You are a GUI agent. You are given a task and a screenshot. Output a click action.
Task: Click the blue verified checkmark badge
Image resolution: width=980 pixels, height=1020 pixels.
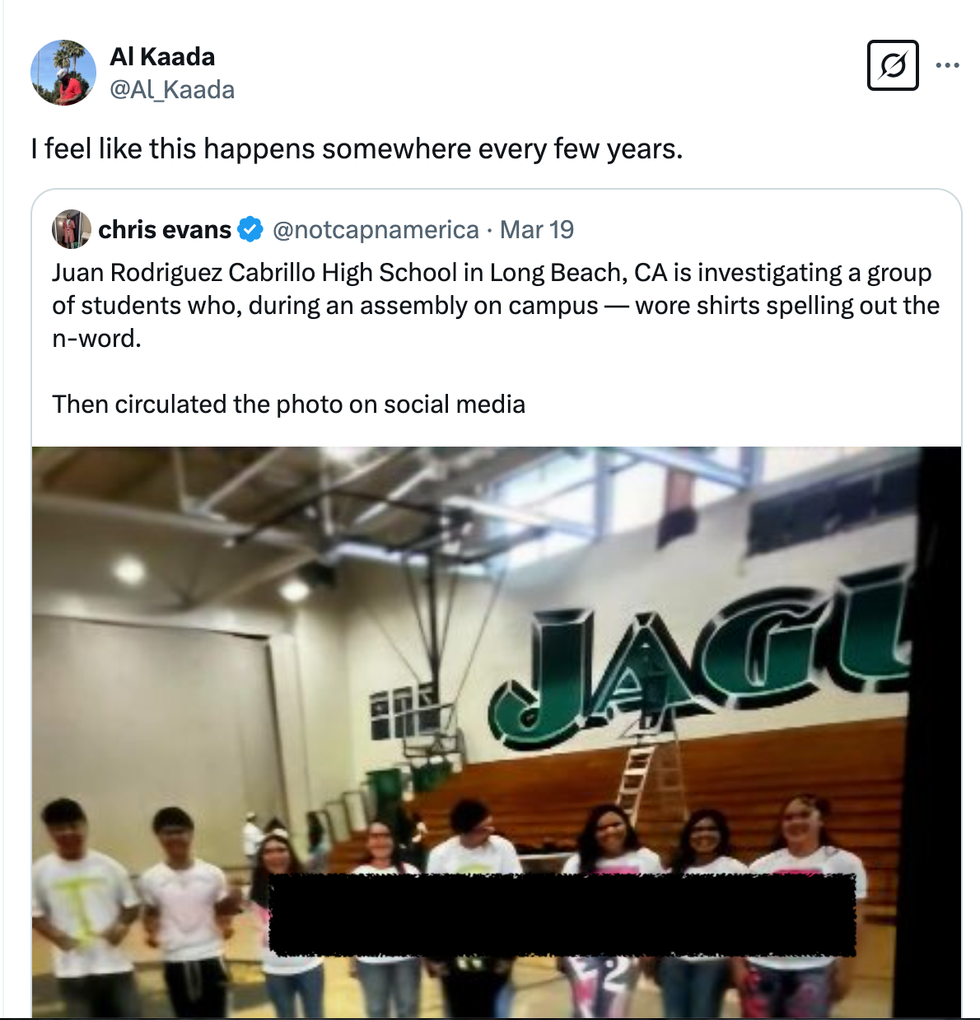click(251, 230)
